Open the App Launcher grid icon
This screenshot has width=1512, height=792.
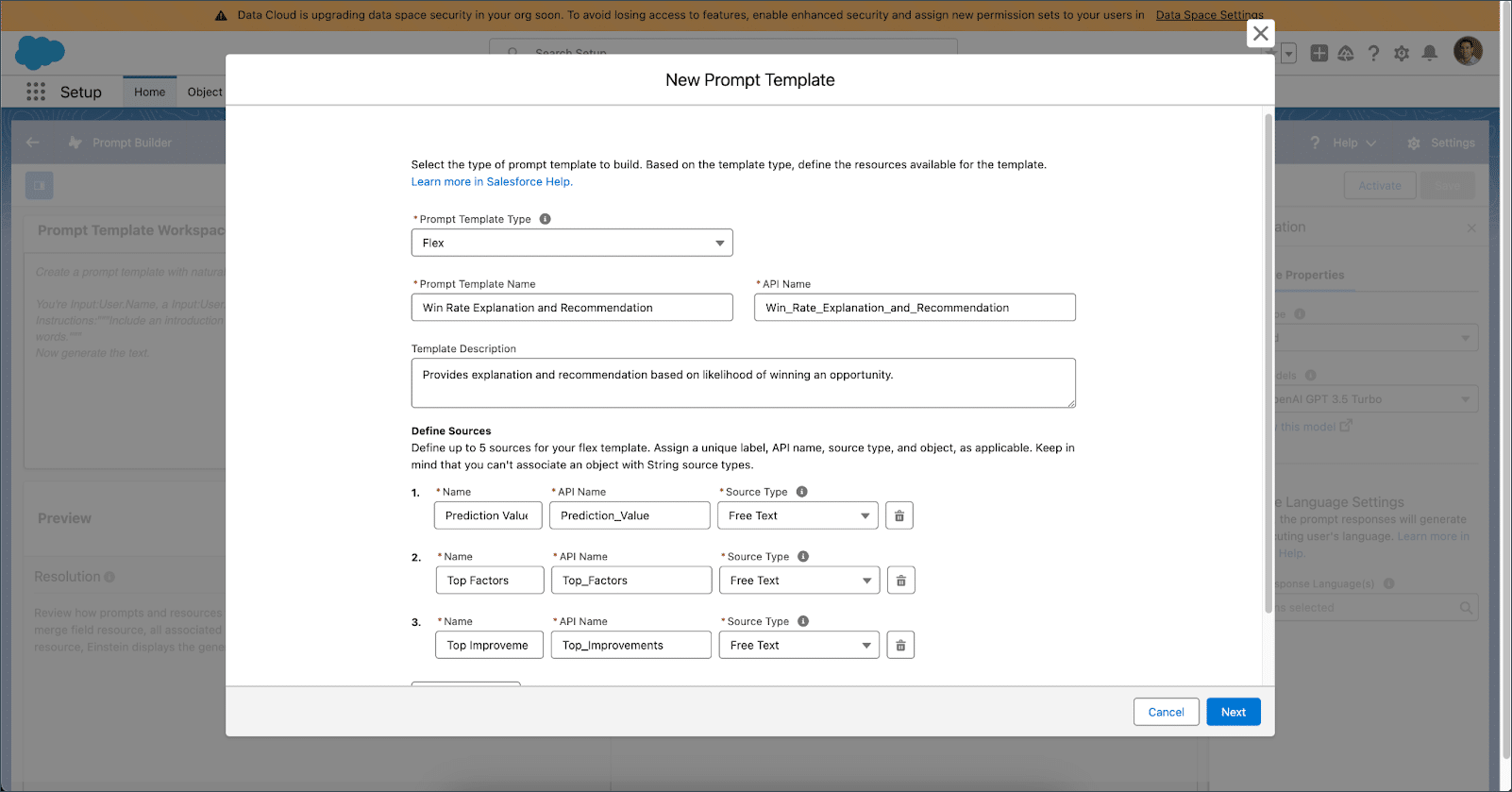[x=36, y=92]
